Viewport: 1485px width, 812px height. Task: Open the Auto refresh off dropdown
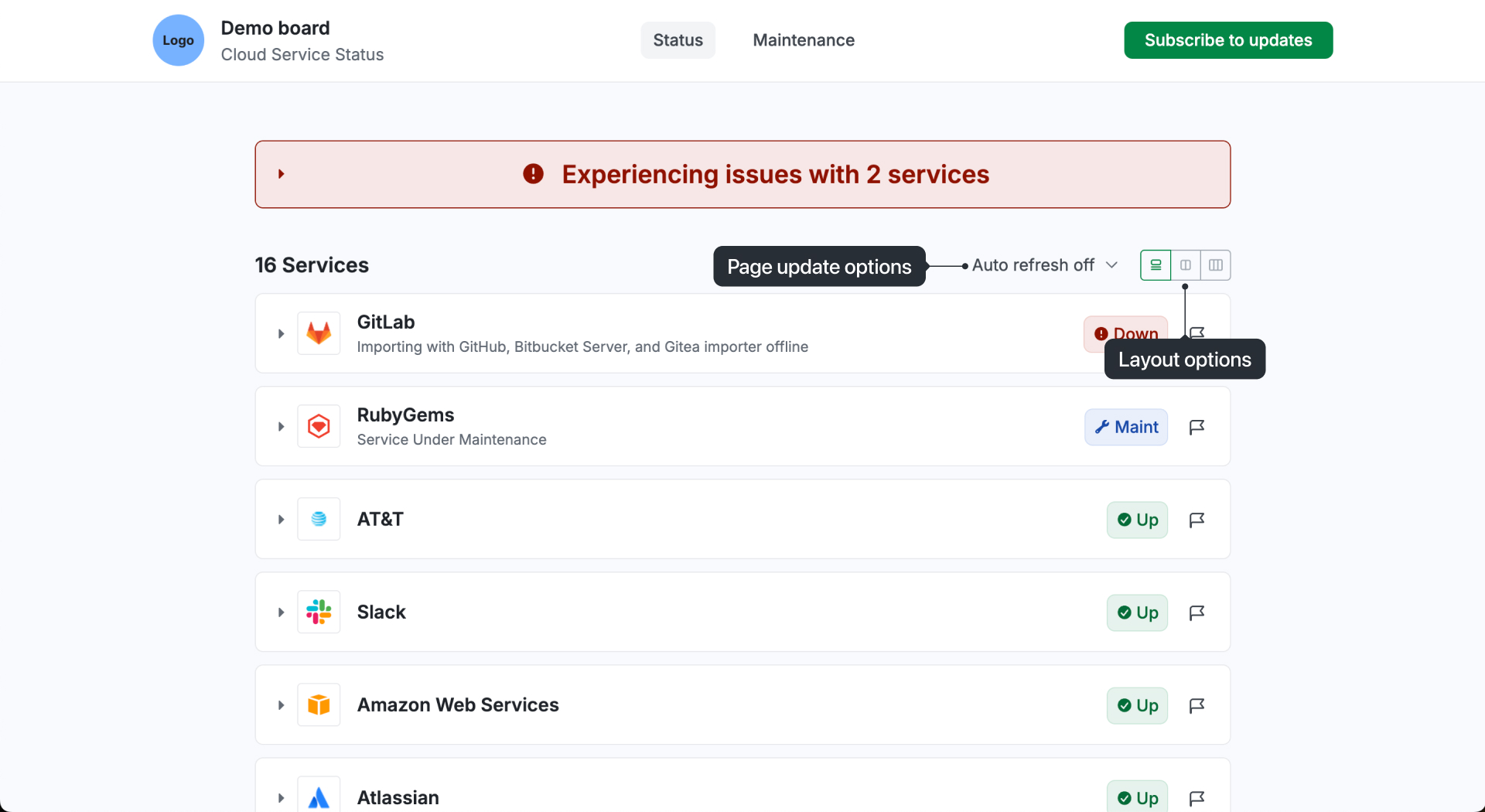[1044, 265]
